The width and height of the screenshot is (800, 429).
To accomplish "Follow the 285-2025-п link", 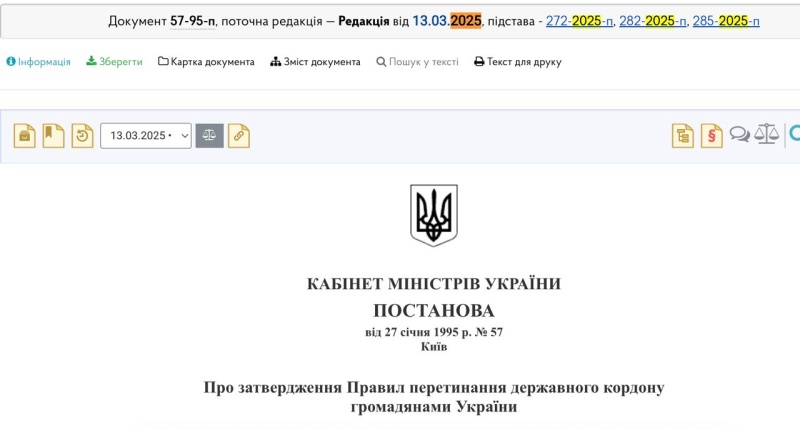I will 726,21.
